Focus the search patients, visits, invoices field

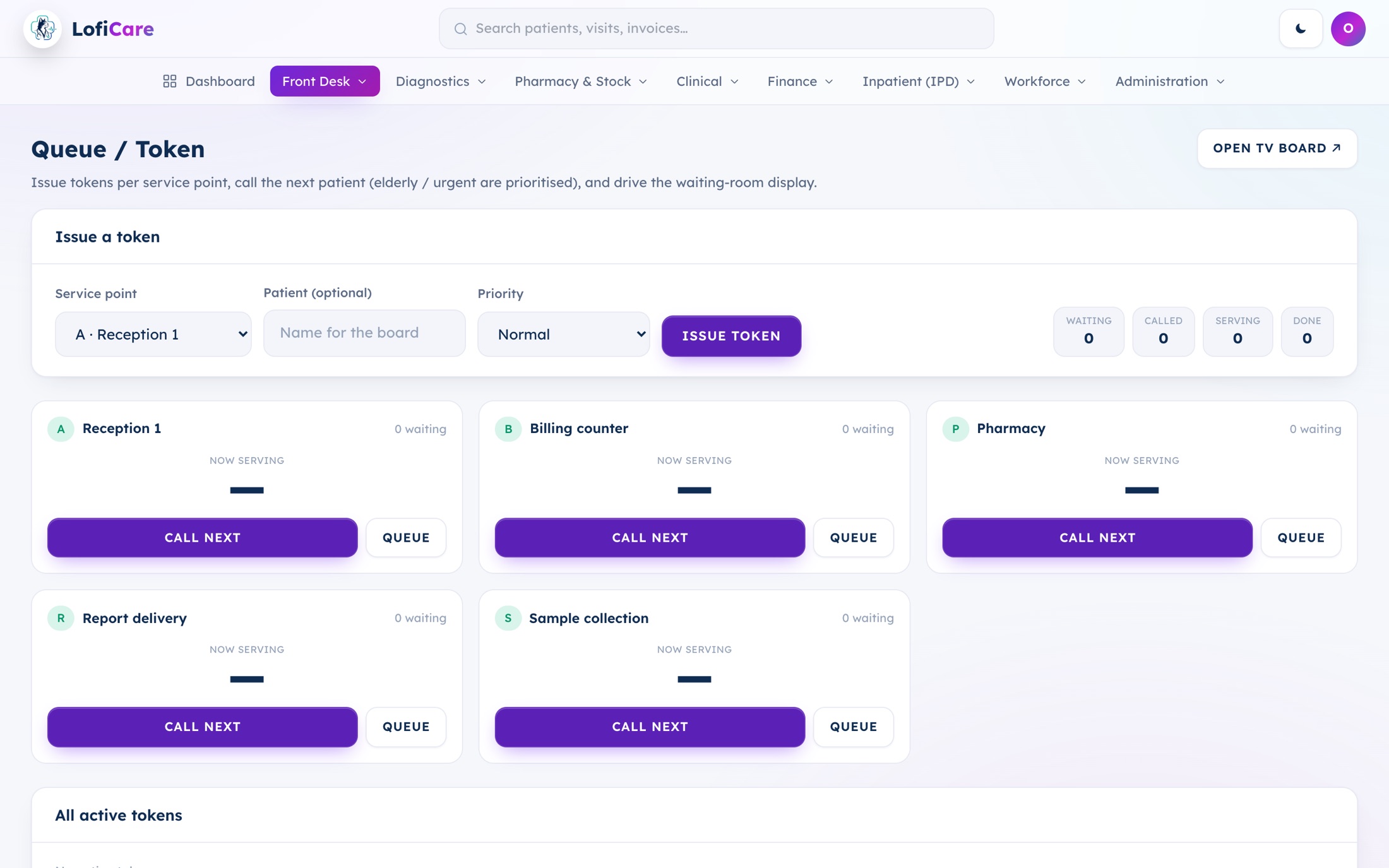716,28
